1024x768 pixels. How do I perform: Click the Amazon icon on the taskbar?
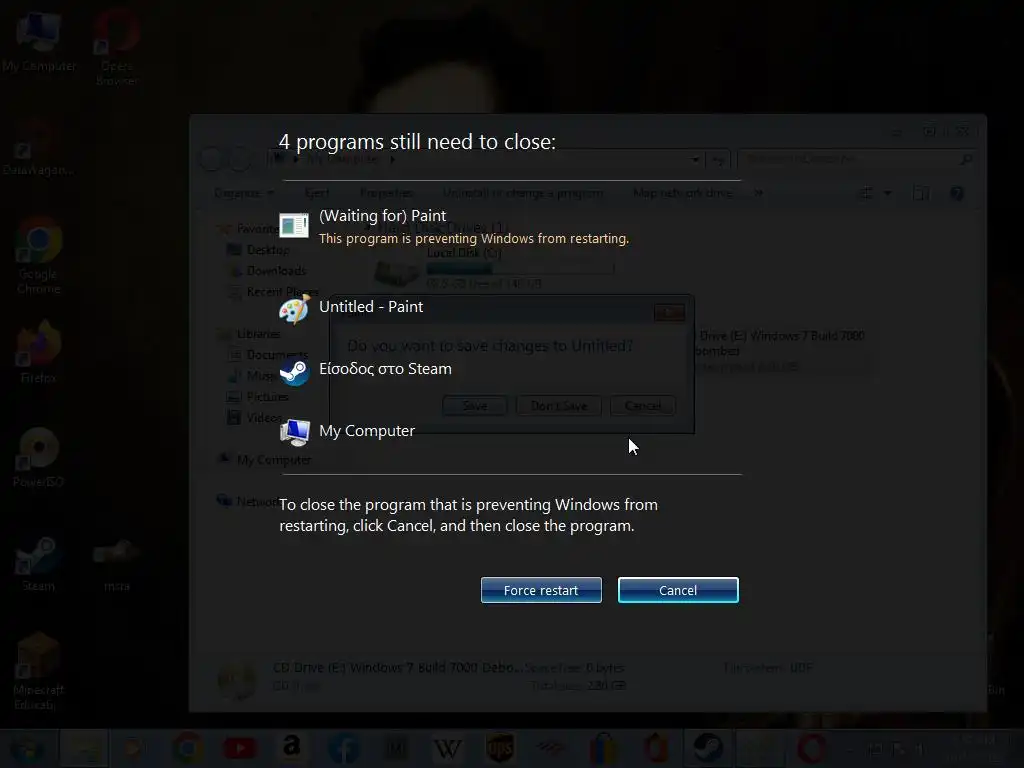click(292, 747)
